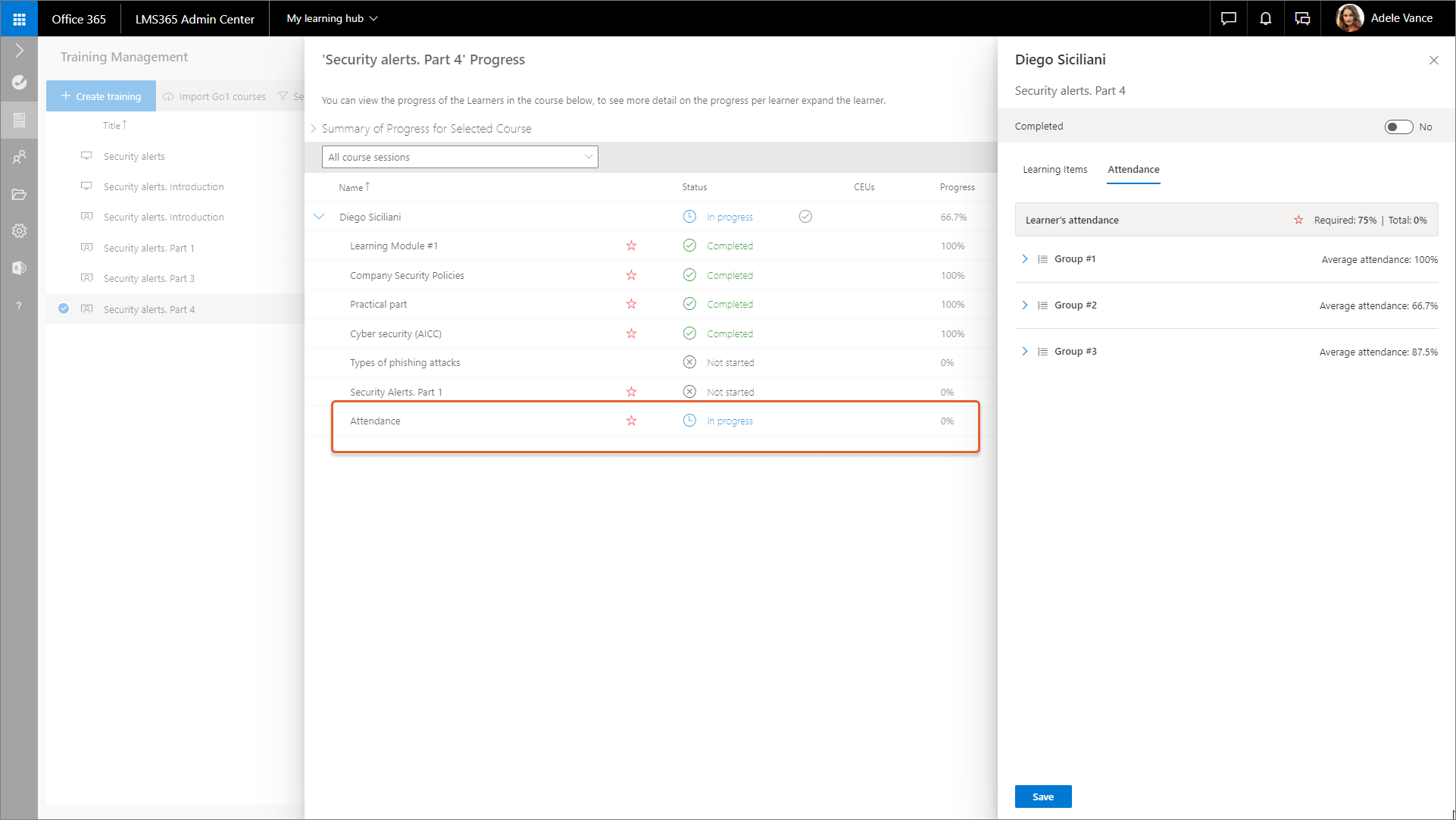Screen dimensions: 1456x820
Task: Open the help question mark in sidebar
Action: (x=19, y=305)
